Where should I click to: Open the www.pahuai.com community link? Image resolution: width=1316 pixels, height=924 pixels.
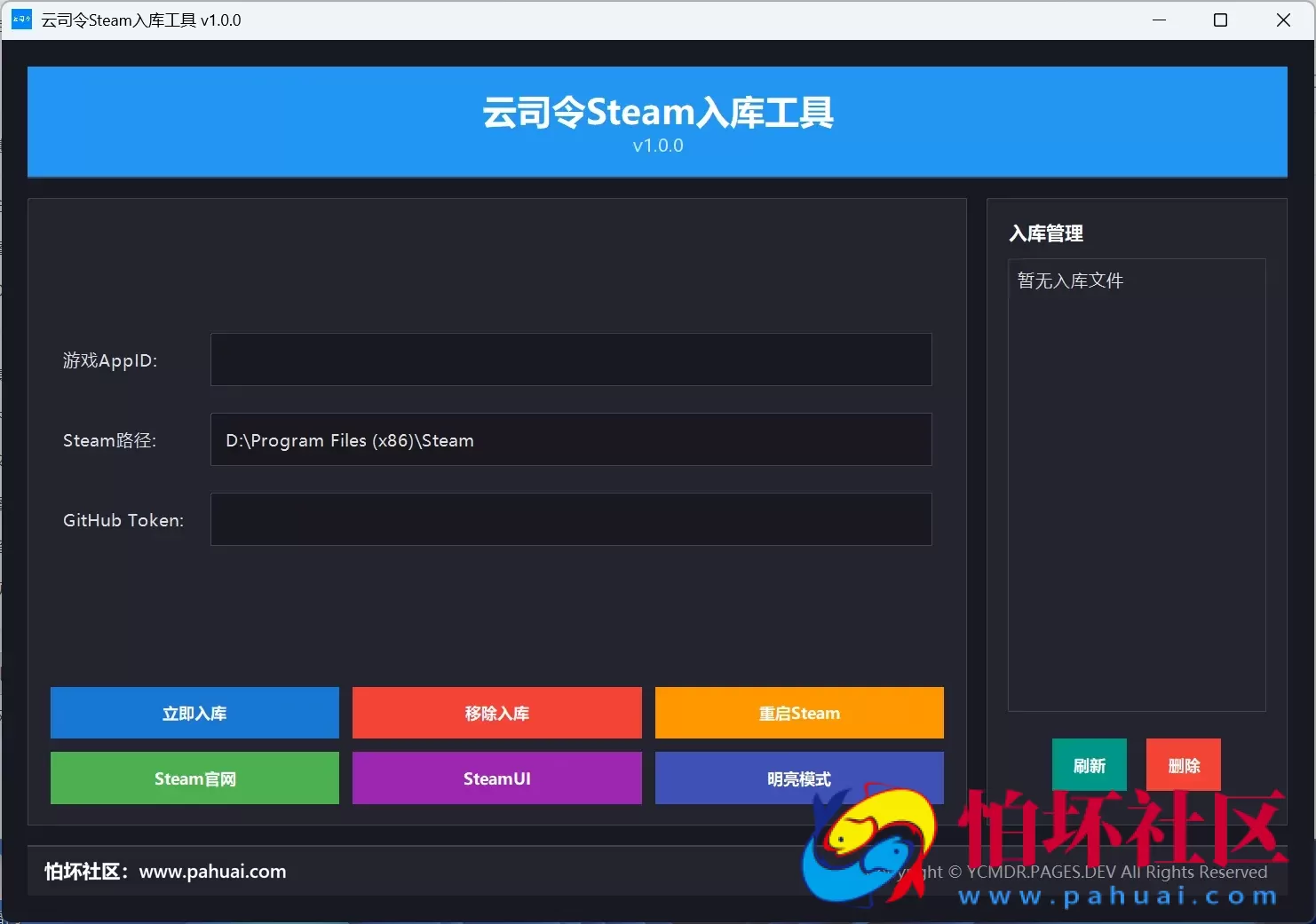212,871
